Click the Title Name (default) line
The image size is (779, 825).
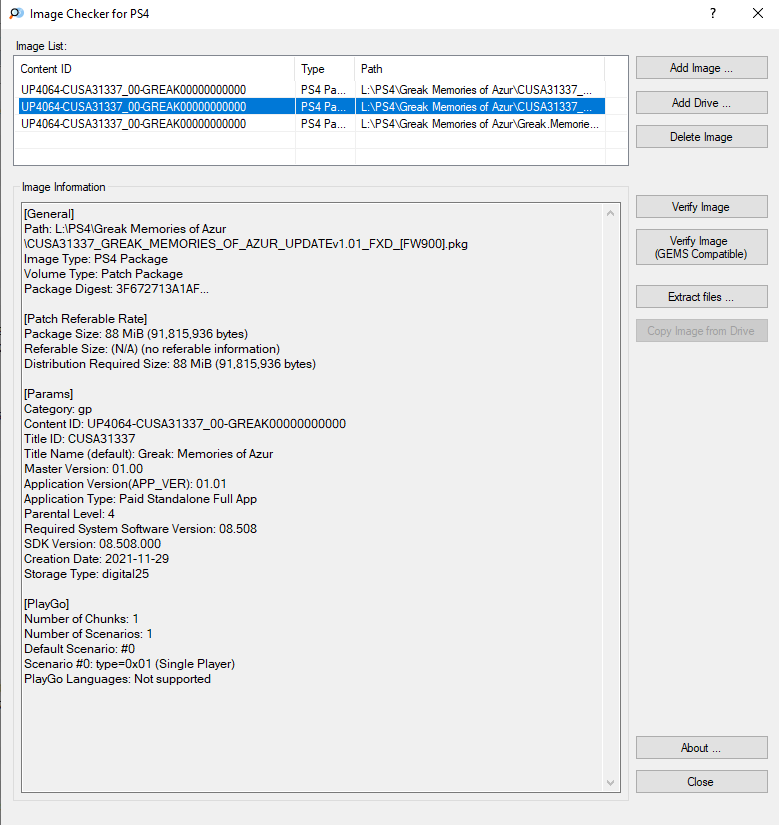click(x=149, y=454)
